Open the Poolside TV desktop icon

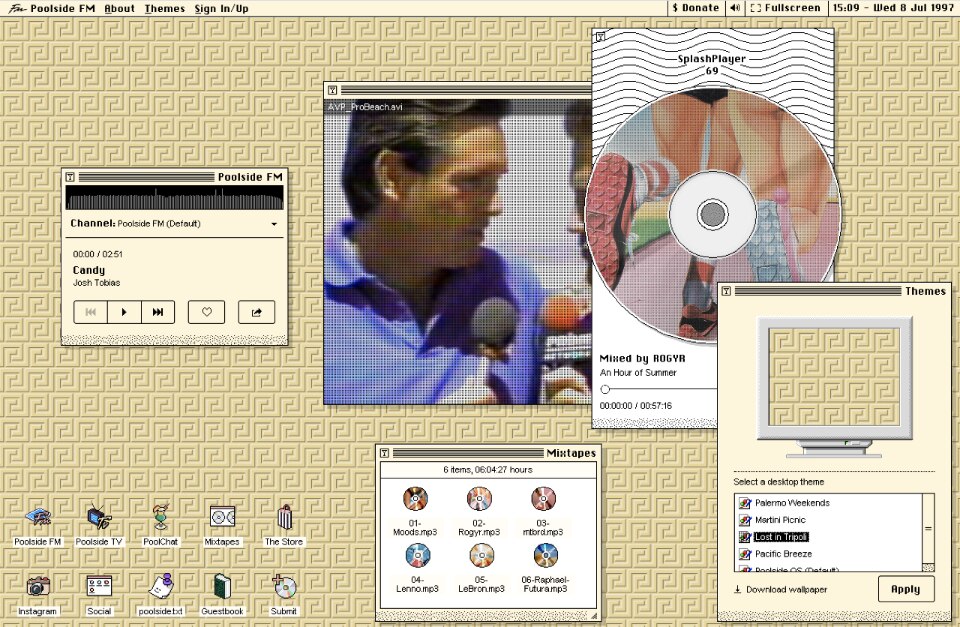(99, 517)
